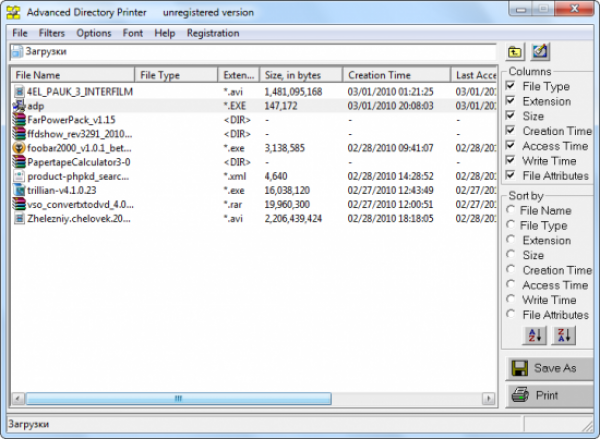This screenshot has height=439, width=600.
Task: Open the Help menu
Action: (165, 33)
